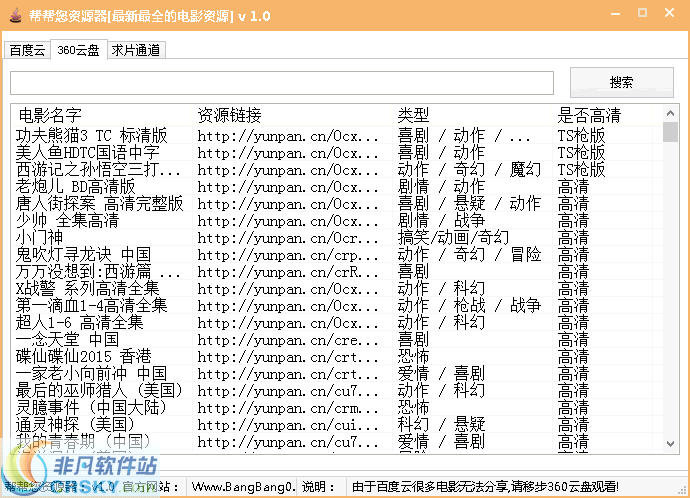
Task: Click the link yunpan.cn/crR... for 万万没想到
Action: [x=288, y=272]
